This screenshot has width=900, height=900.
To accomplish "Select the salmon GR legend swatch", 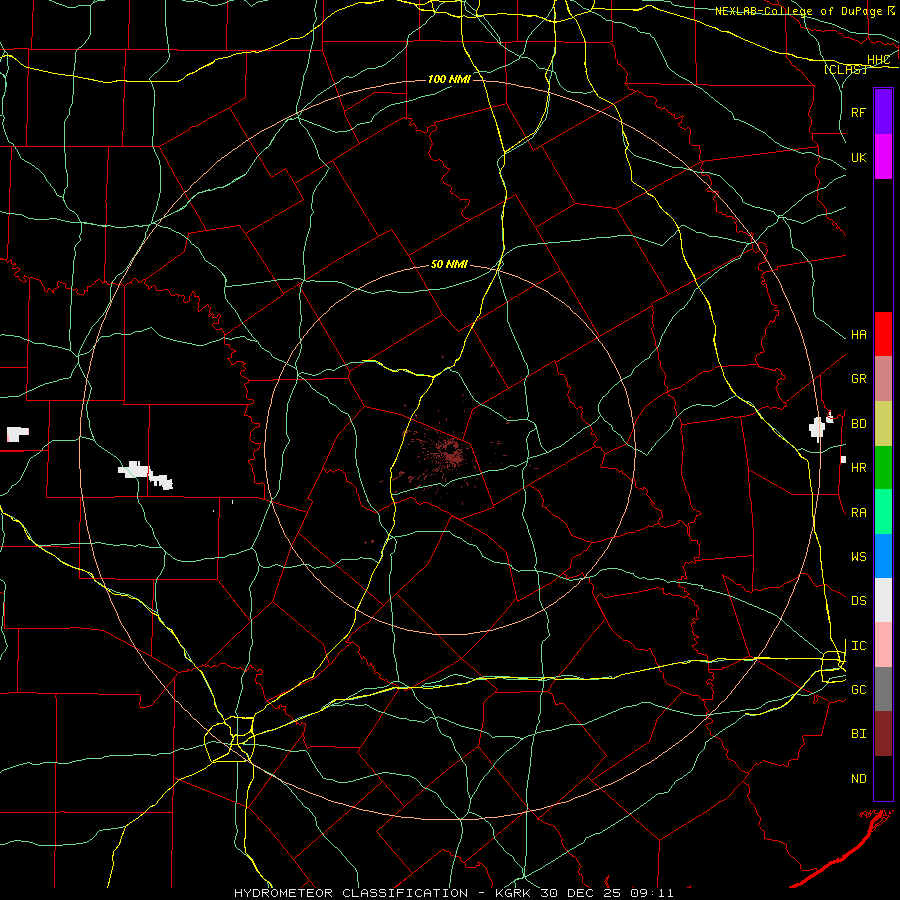I will (x=883, y=379).
